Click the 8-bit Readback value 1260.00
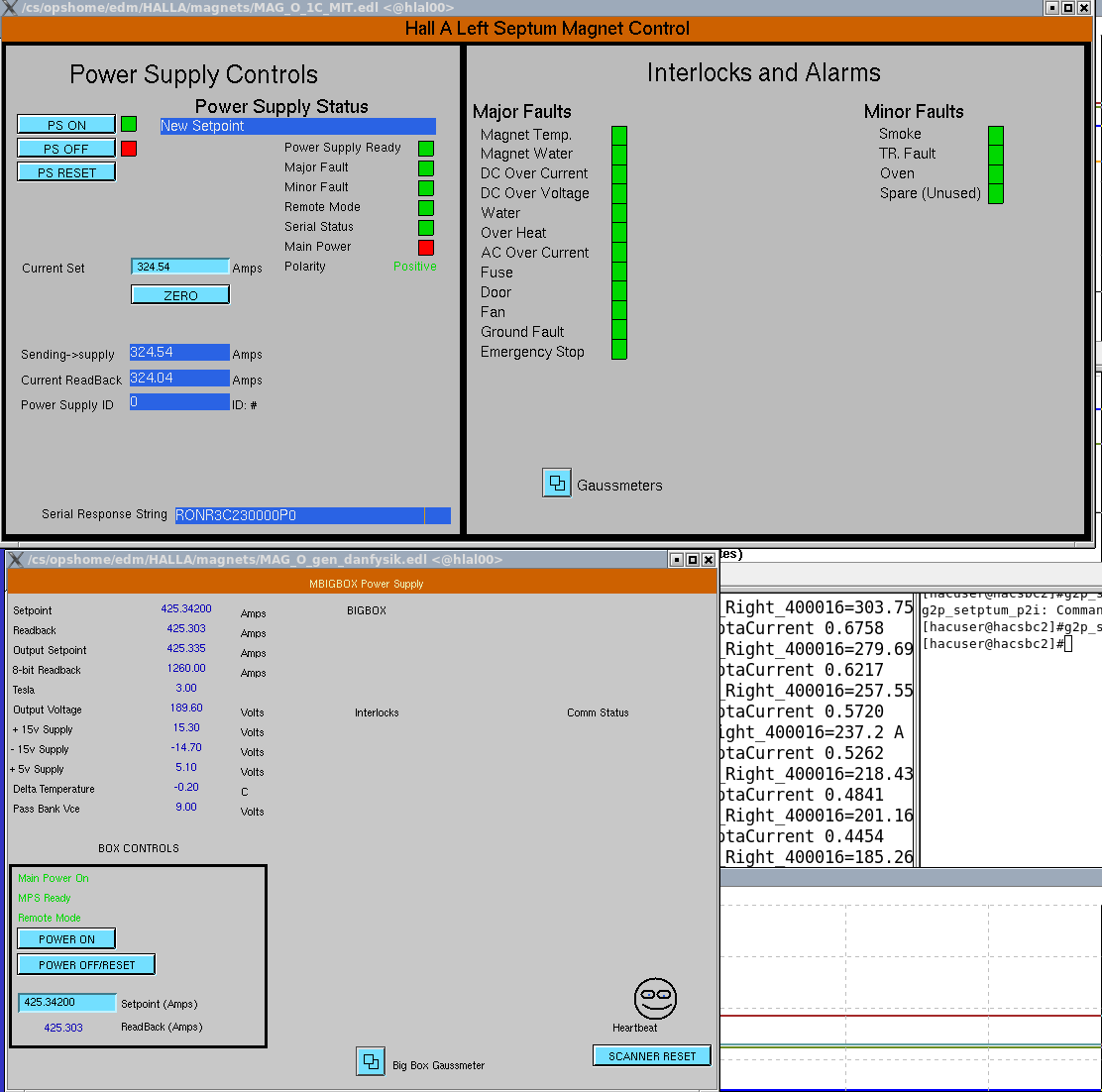Viewport: 1102px width, 1092px height. (x=186, y=668)
